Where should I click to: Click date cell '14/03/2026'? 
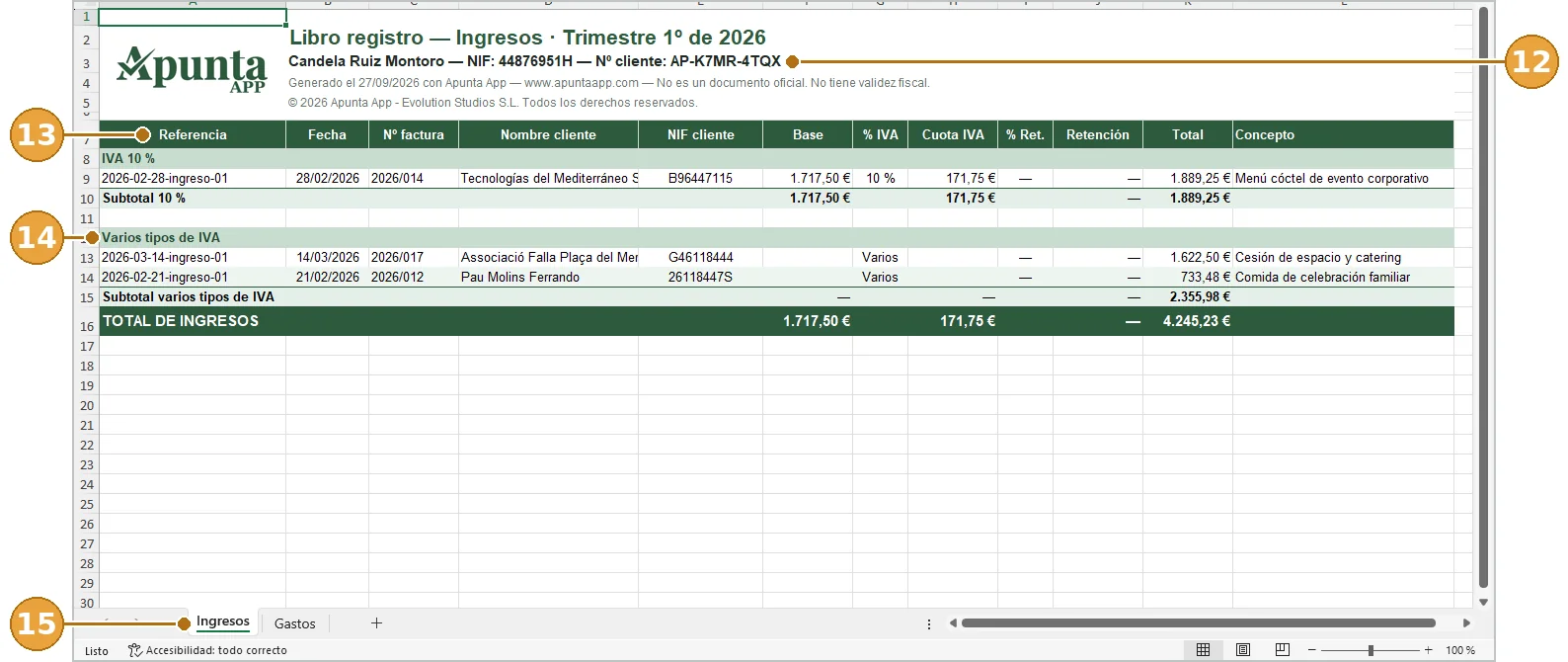tap(327, 258)
